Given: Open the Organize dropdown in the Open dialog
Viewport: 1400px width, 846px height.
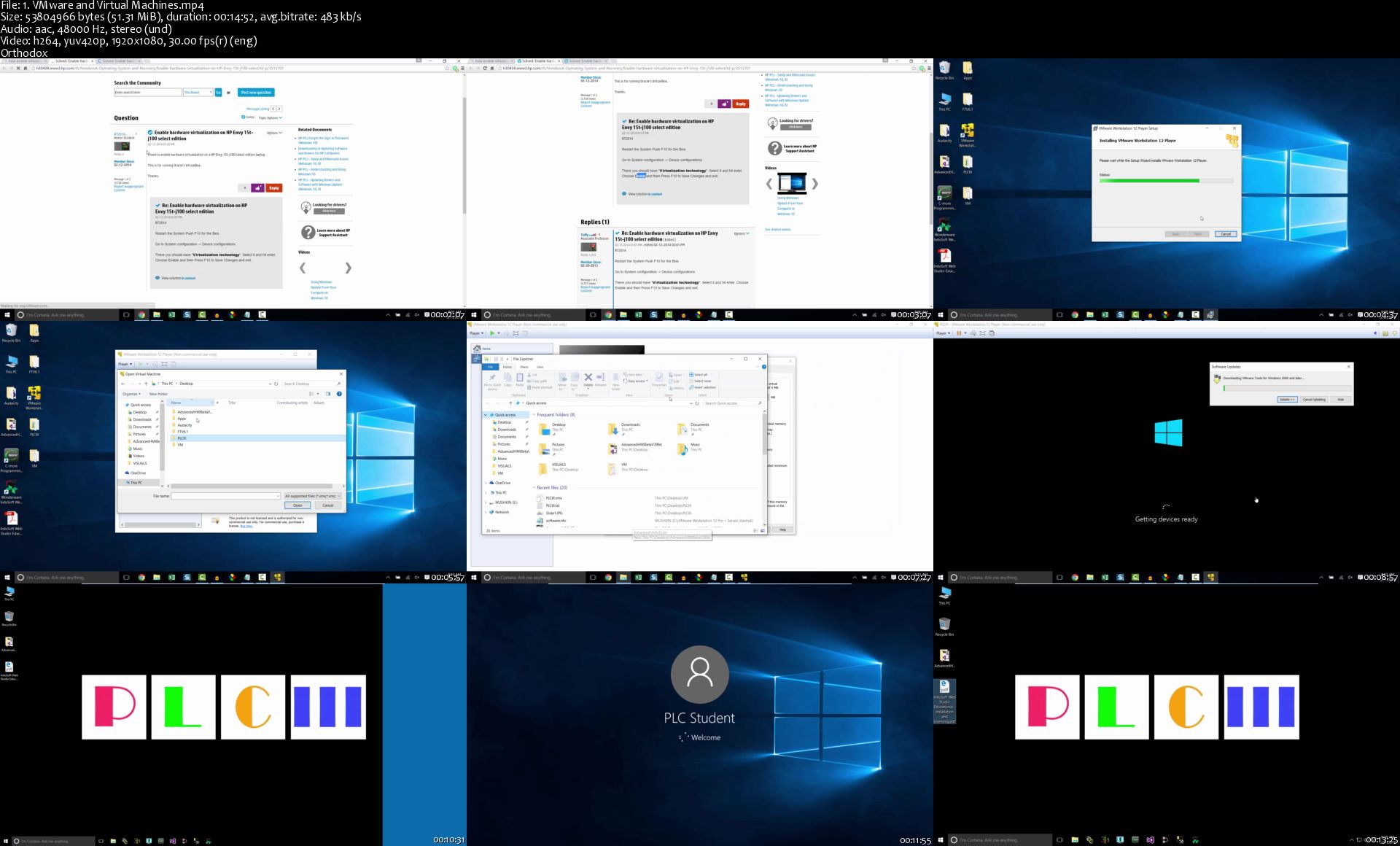Looking at the screenshot, I should 131,394.
